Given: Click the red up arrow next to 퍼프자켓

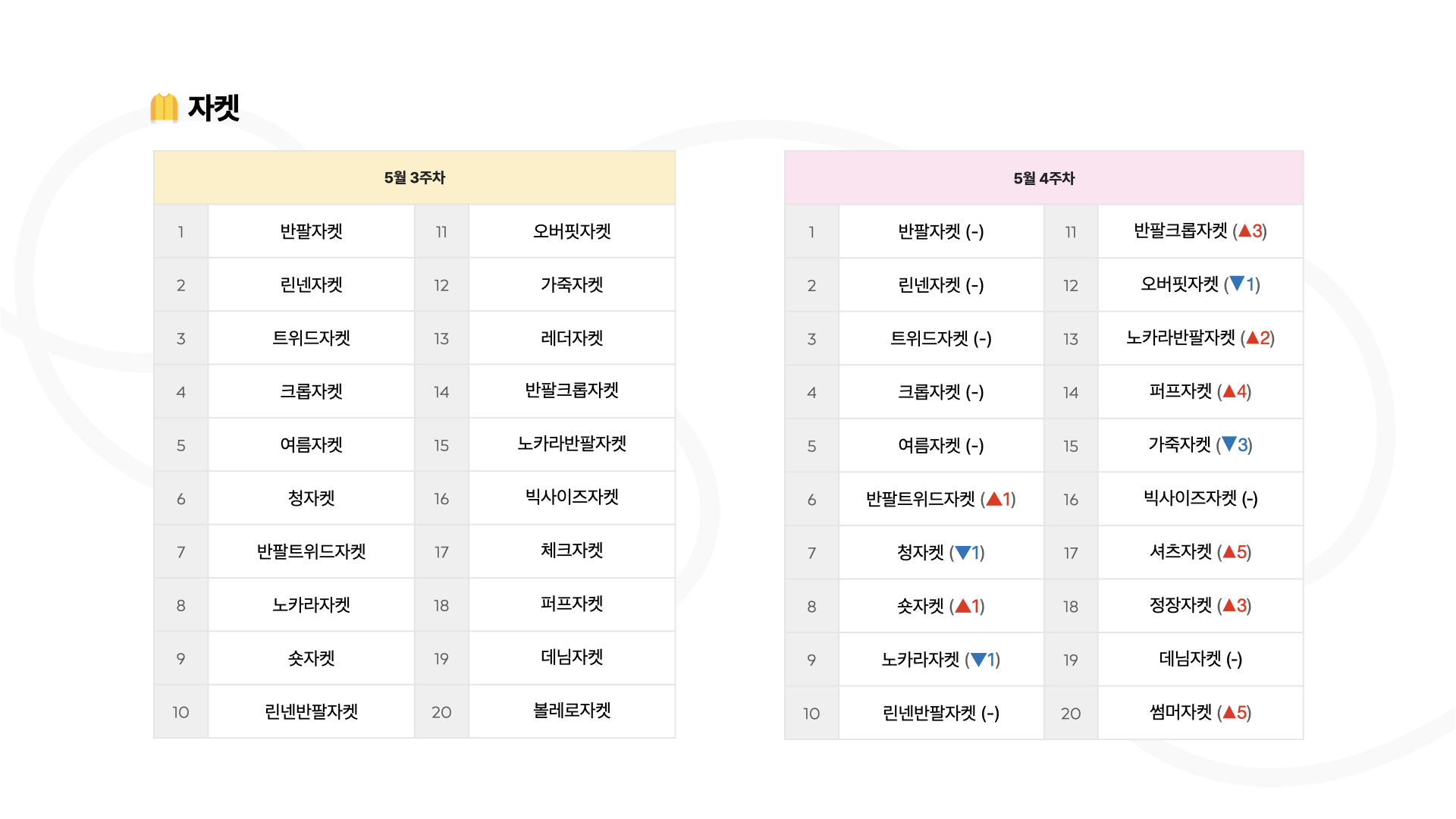Looking at the screenshot, I should [x=1229, y=391].
